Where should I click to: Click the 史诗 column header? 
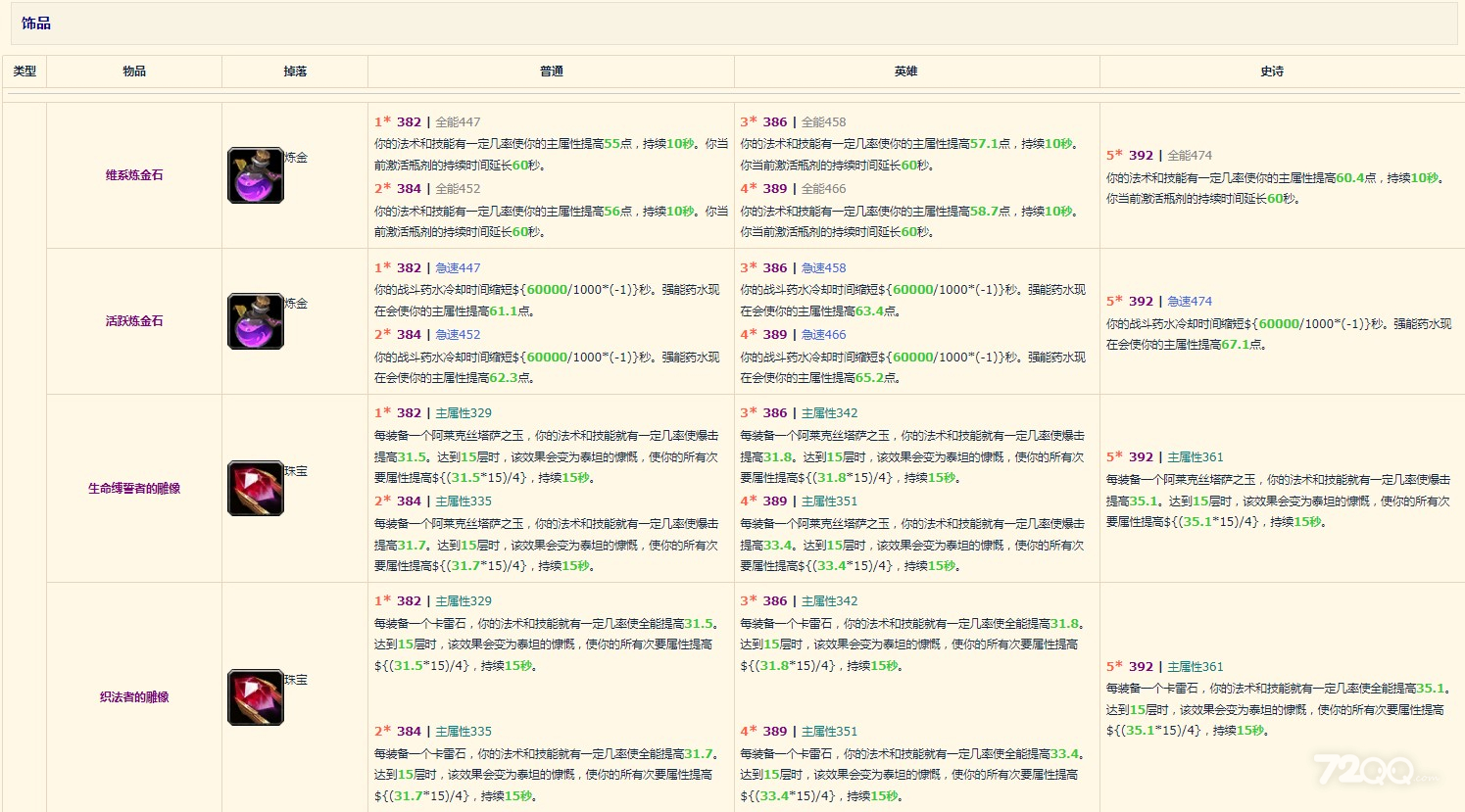click(1272, 72)
